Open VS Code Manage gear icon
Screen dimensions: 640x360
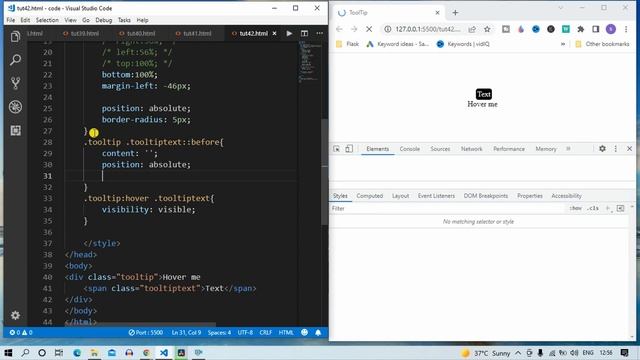tap(16, 315)
